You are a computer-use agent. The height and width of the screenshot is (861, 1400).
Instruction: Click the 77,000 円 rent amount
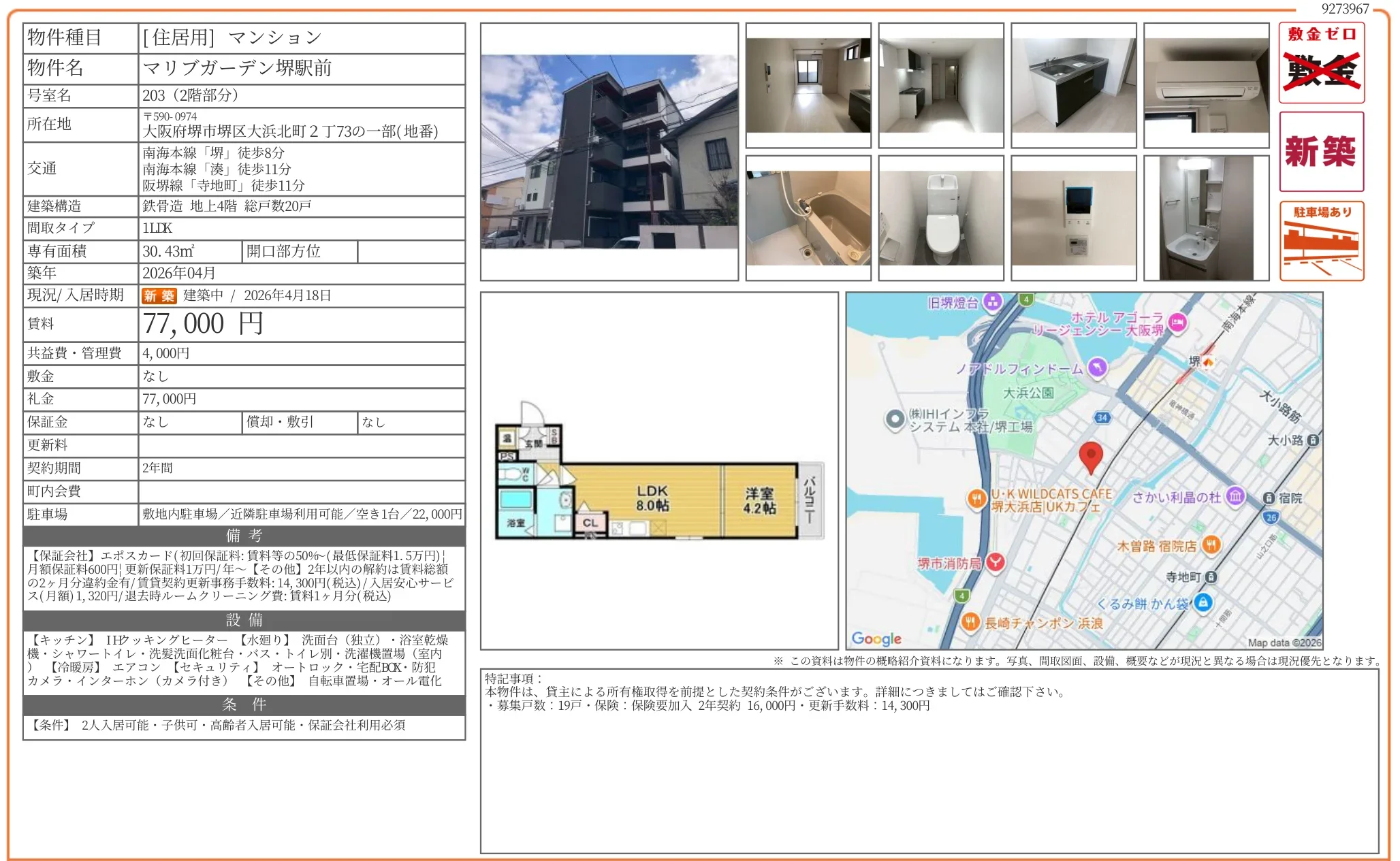click(x=203, y=324)
